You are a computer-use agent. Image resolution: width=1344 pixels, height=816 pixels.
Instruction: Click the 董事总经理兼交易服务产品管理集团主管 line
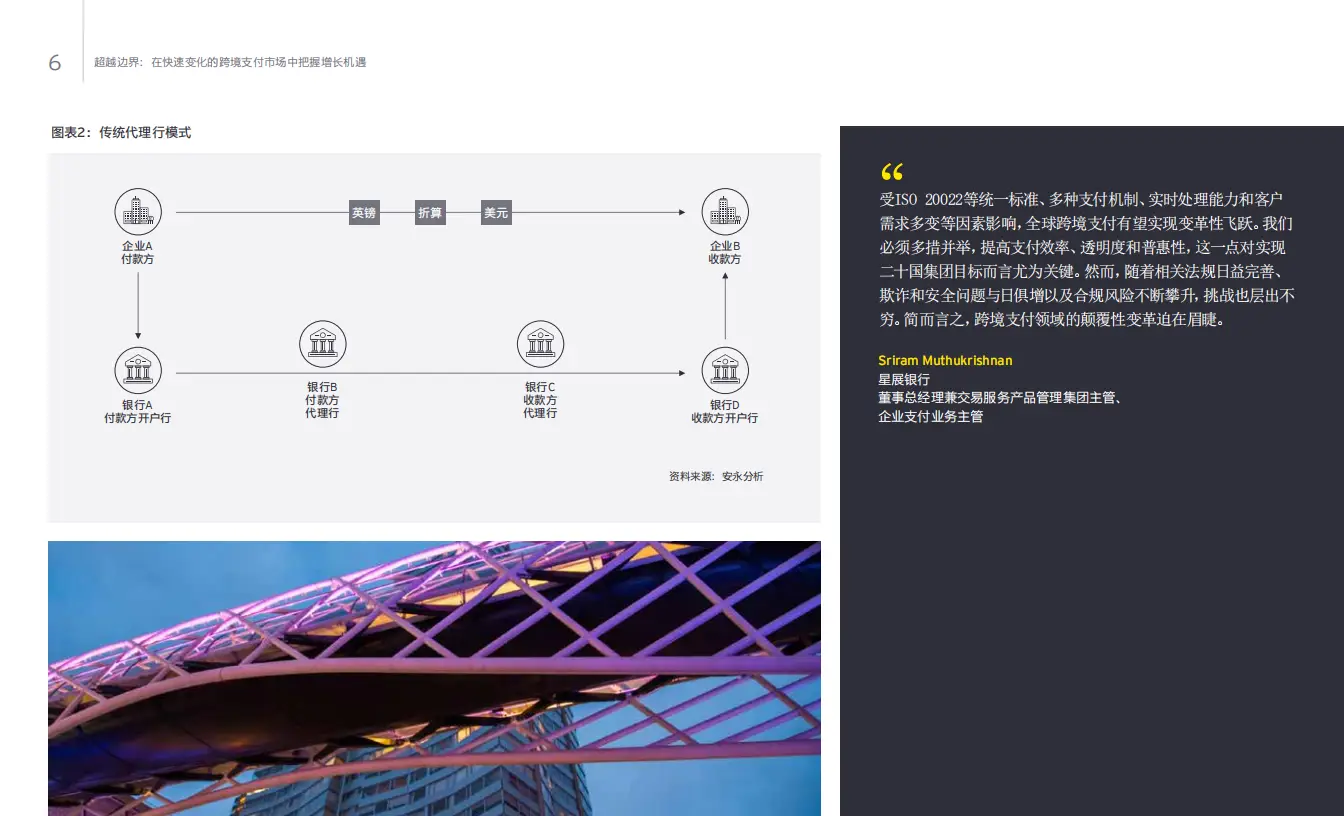[x=999, y=397]
